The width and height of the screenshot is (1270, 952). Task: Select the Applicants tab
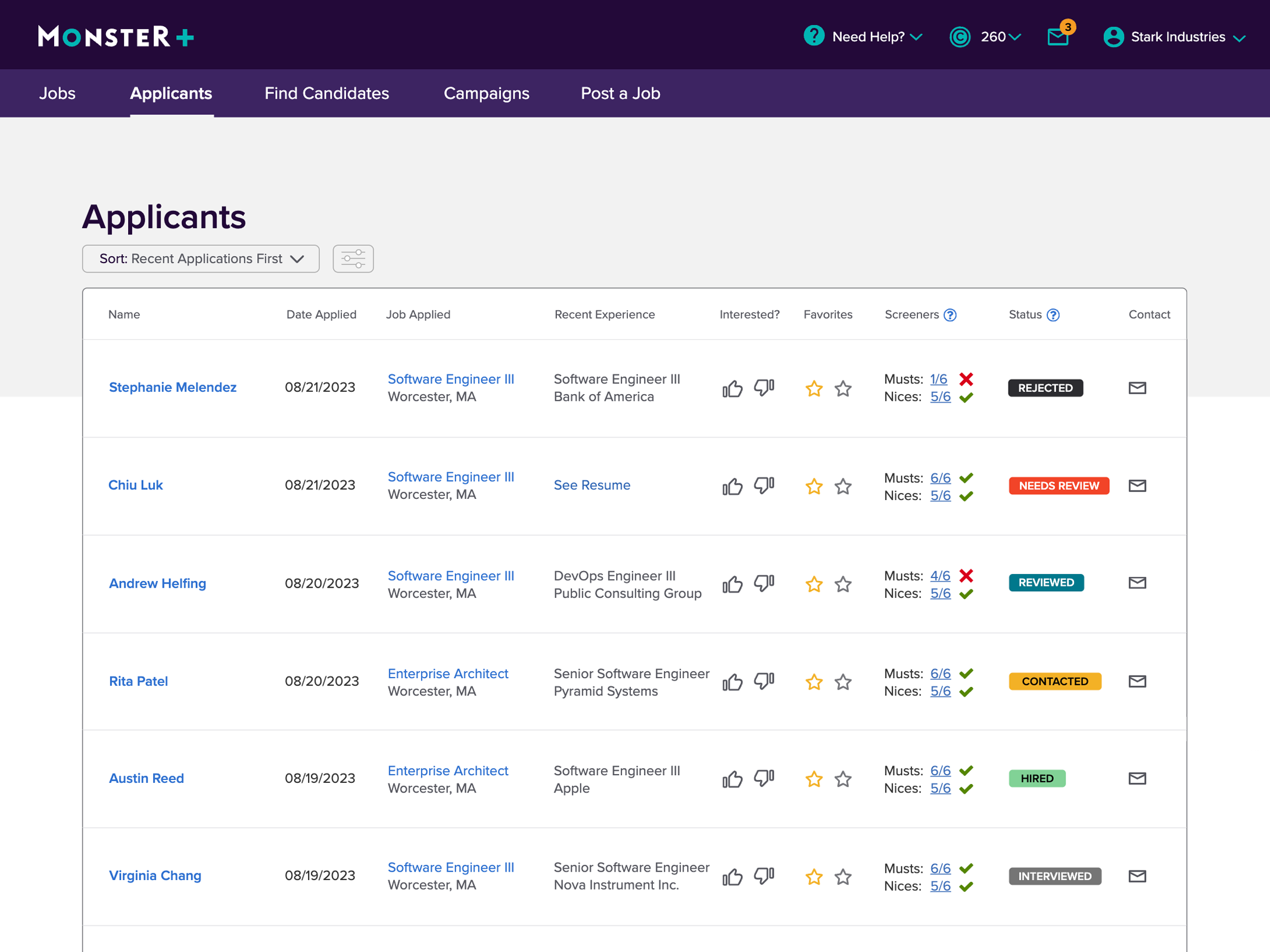[x=171, y=93]
